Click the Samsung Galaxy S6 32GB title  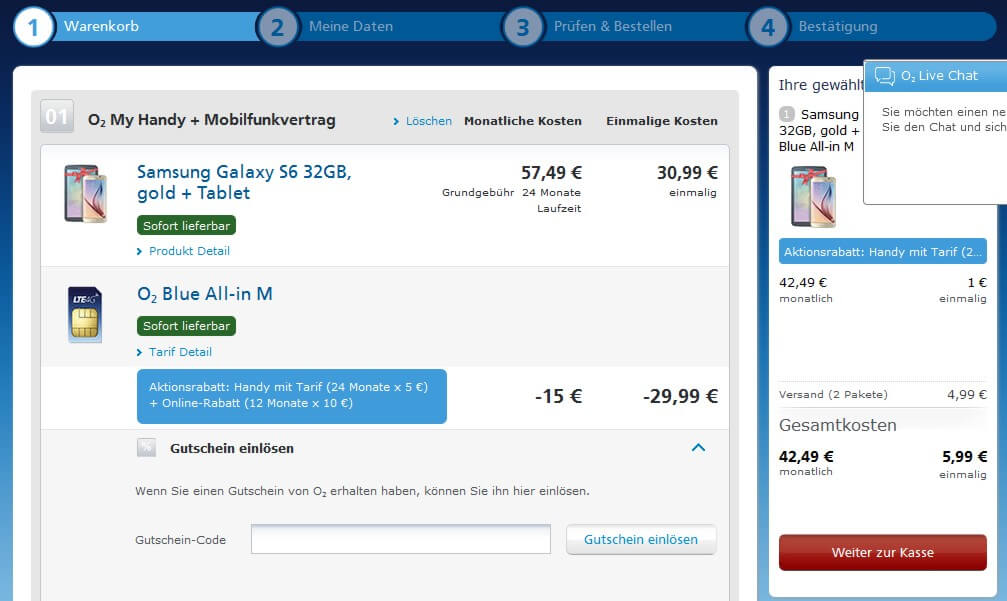click(x=243, y=182)
